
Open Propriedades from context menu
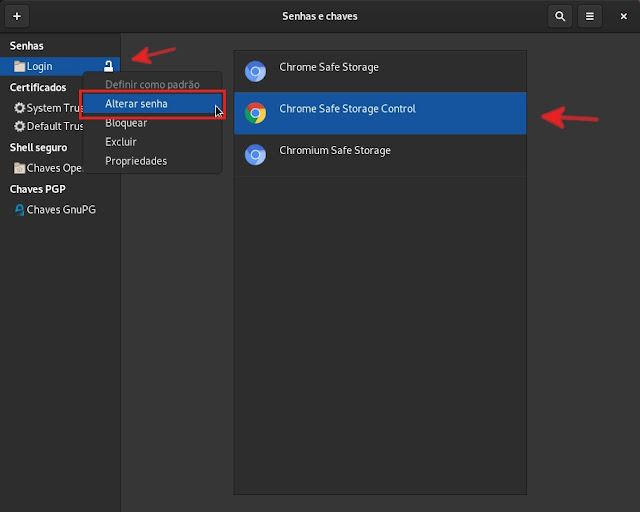[153, 161]
